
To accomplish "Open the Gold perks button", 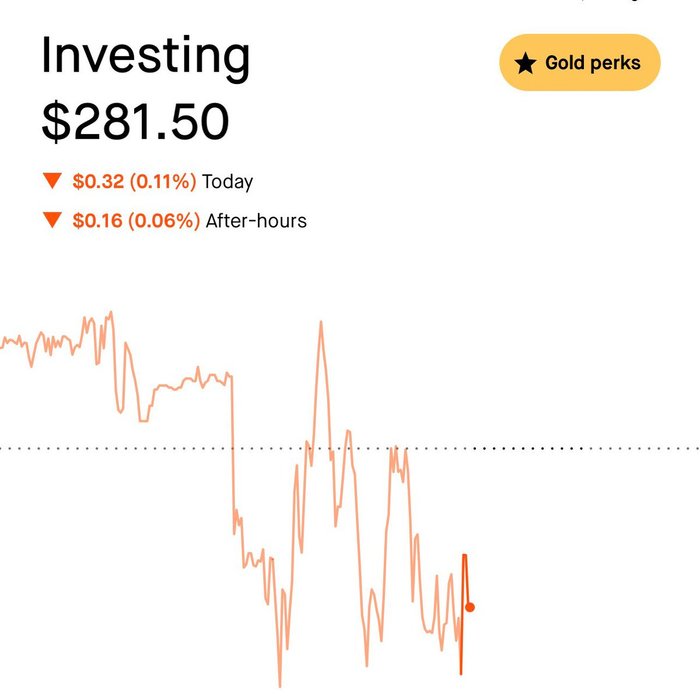I will pos(579,63).
